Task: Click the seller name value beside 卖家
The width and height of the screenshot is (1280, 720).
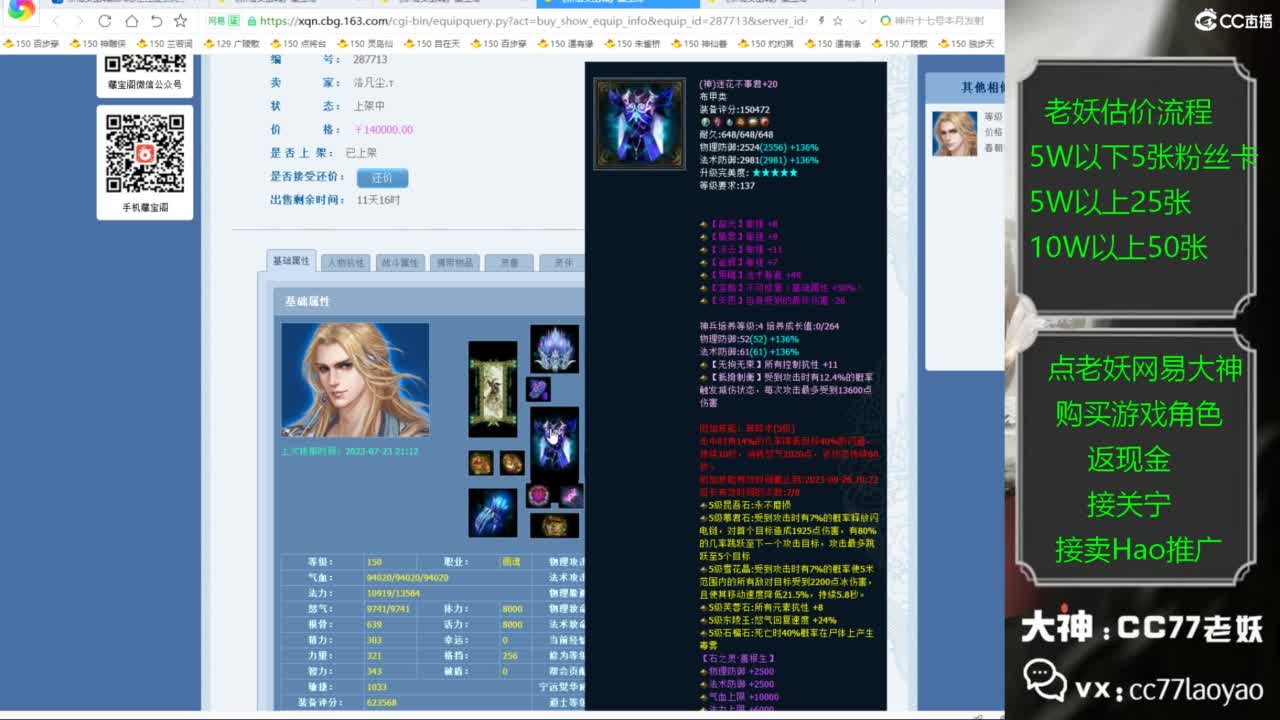Action: [374, 82]
